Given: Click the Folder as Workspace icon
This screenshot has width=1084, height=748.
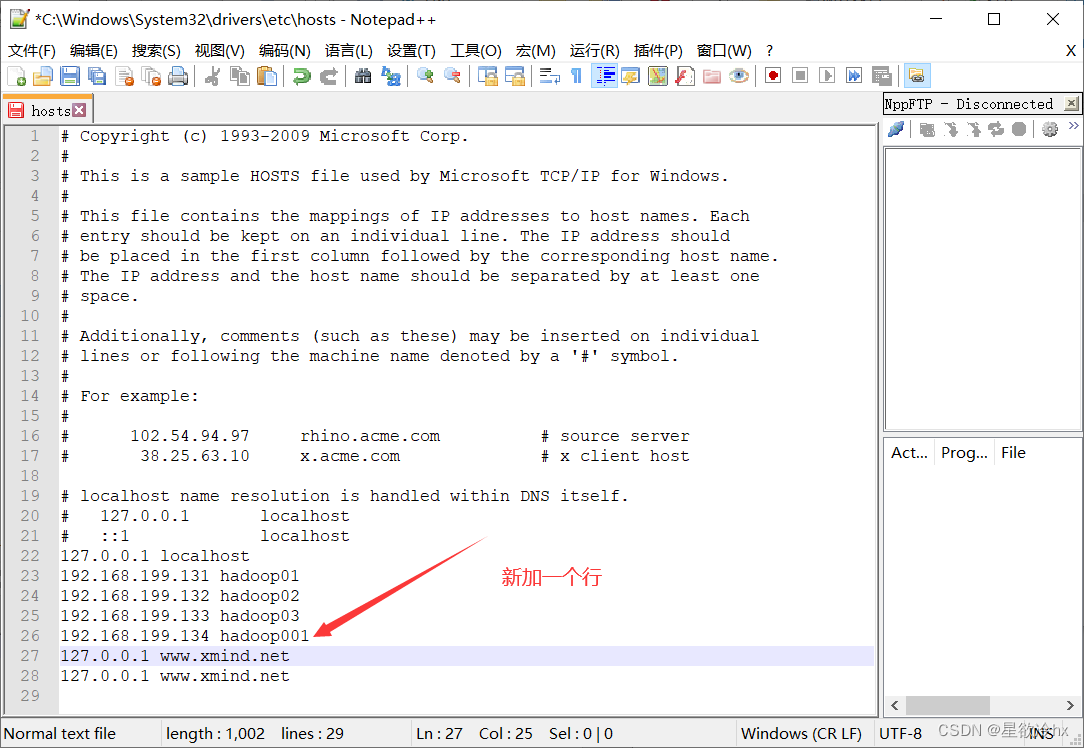Looking at the screenshot, I should click(711, 76).
